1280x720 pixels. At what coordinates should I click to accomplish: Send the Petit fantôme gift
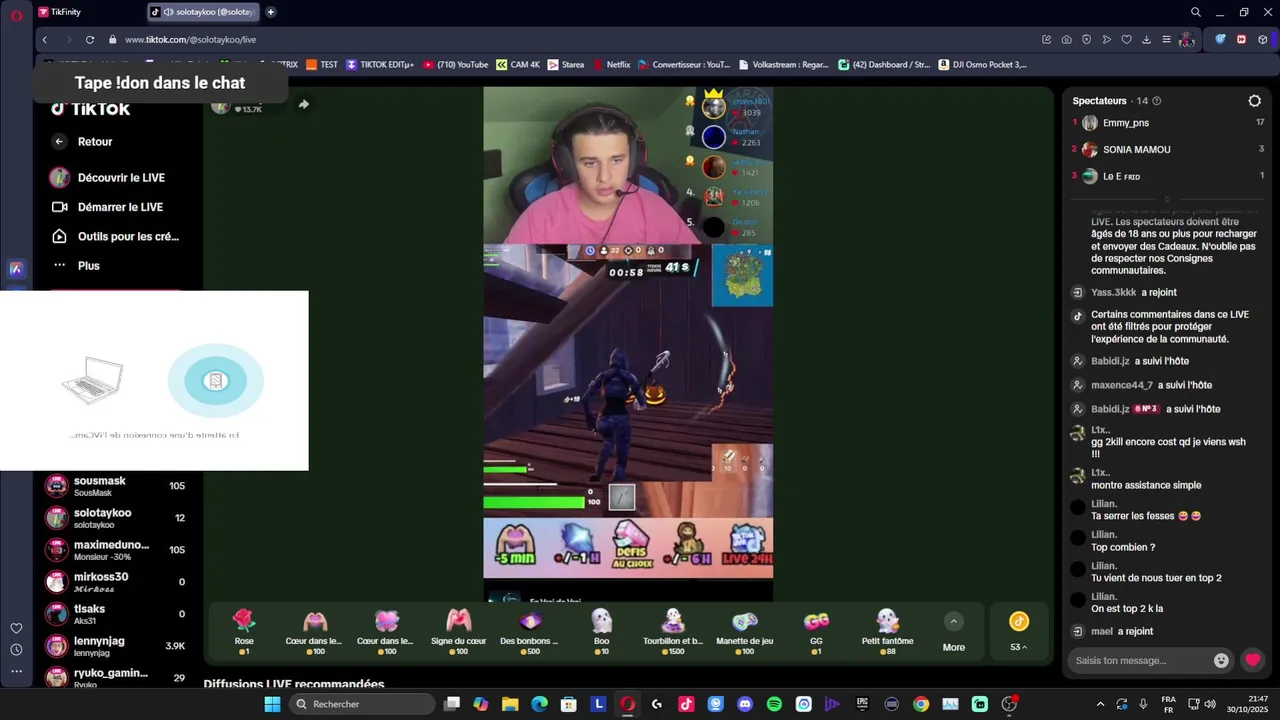(888, 631)
